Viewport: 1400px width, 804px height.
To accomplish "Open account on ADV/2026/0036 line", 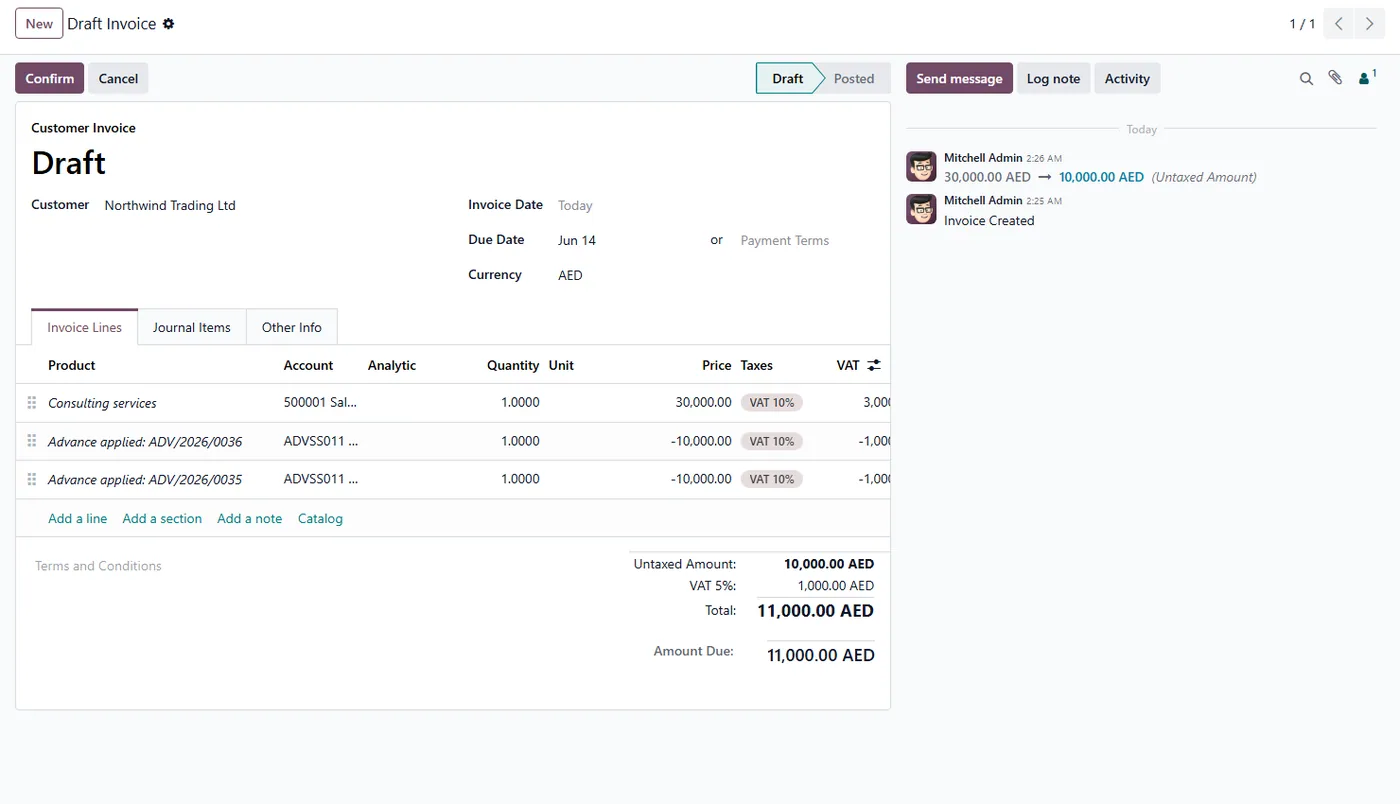I will pos(320,440).
